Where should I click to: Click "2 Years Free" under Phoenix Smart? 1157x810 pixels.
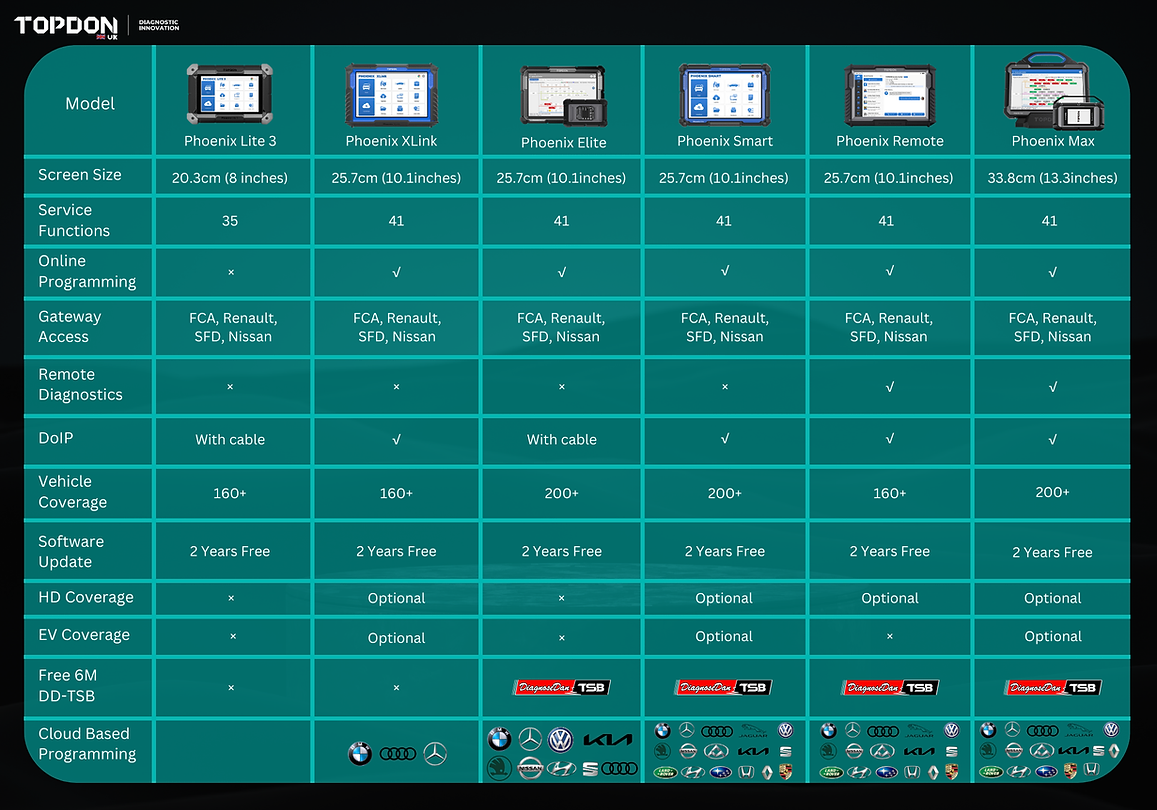pos(725,552)
